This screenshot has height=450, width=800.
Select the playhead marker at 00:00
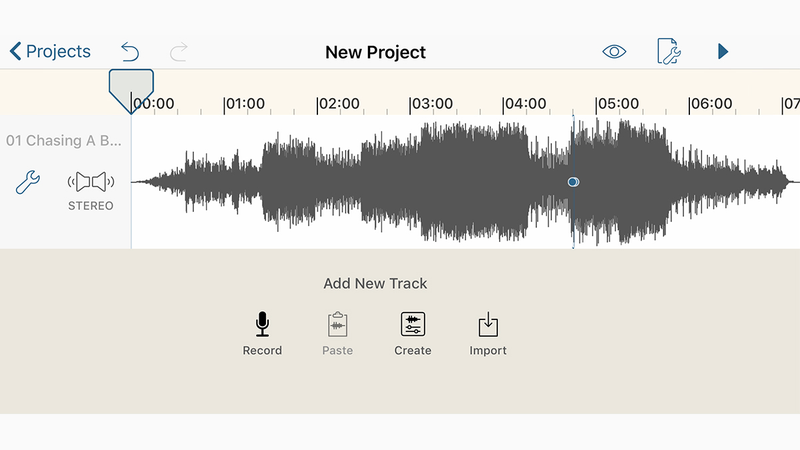[131, 91]
